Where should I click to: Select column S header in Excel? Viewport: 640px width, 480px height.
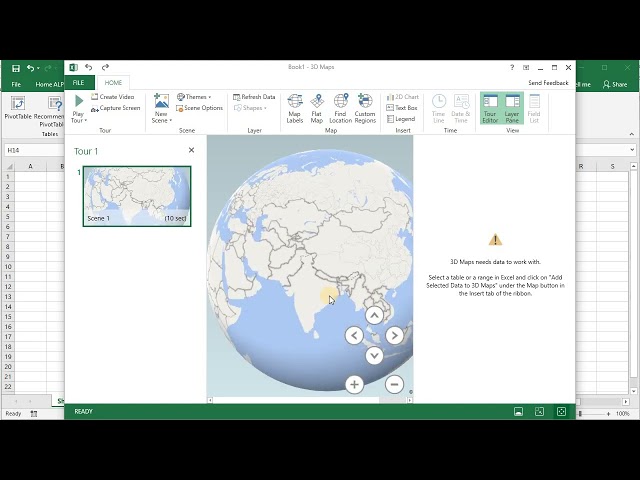coord(612,167)
